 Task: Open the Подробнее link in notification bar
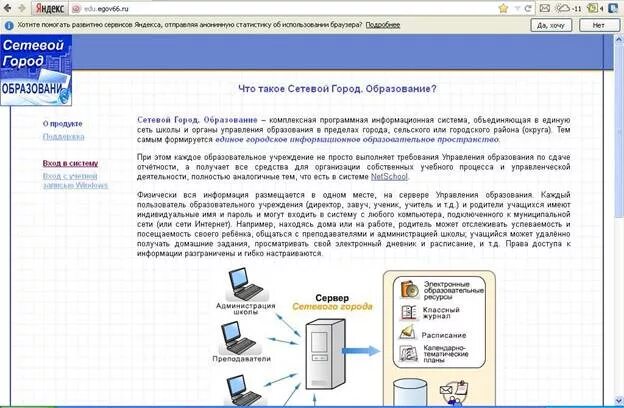tap(382, 25)
